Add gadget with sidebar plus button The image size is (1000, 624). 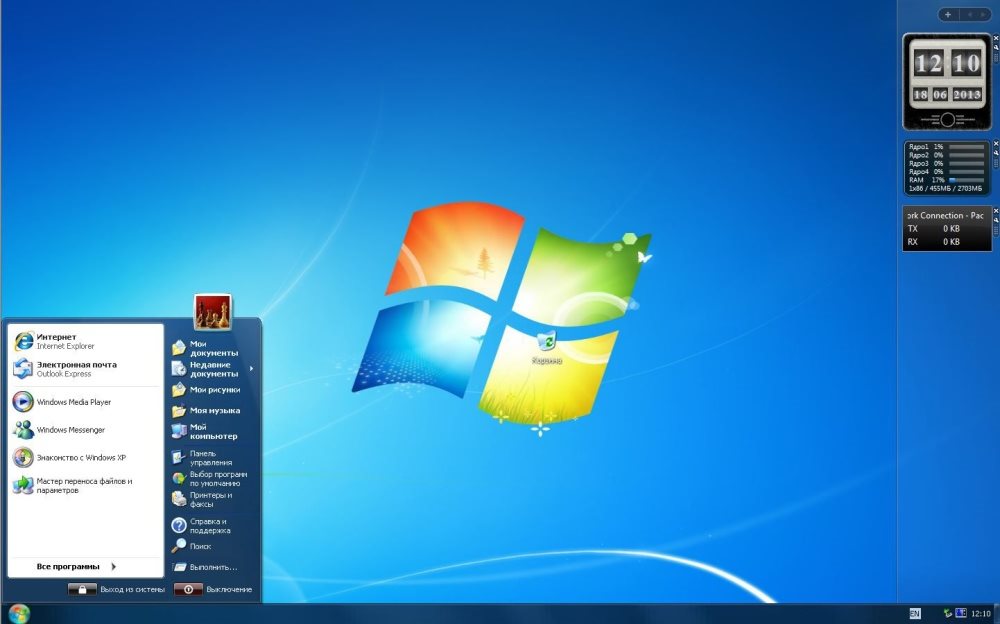pos(947,14)
